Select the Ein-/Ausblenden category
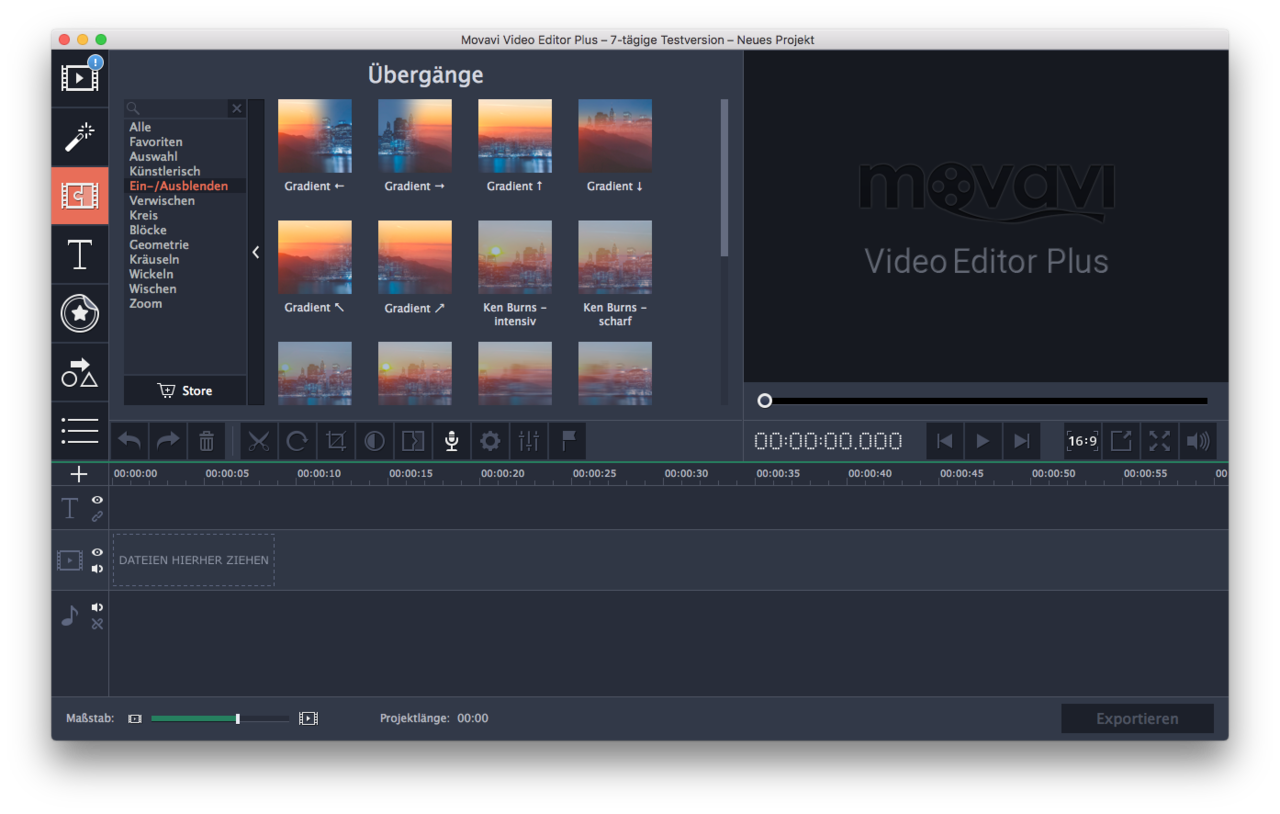Screen dimensions: 1280x814 pyautogui.click(x=178, y=186)
